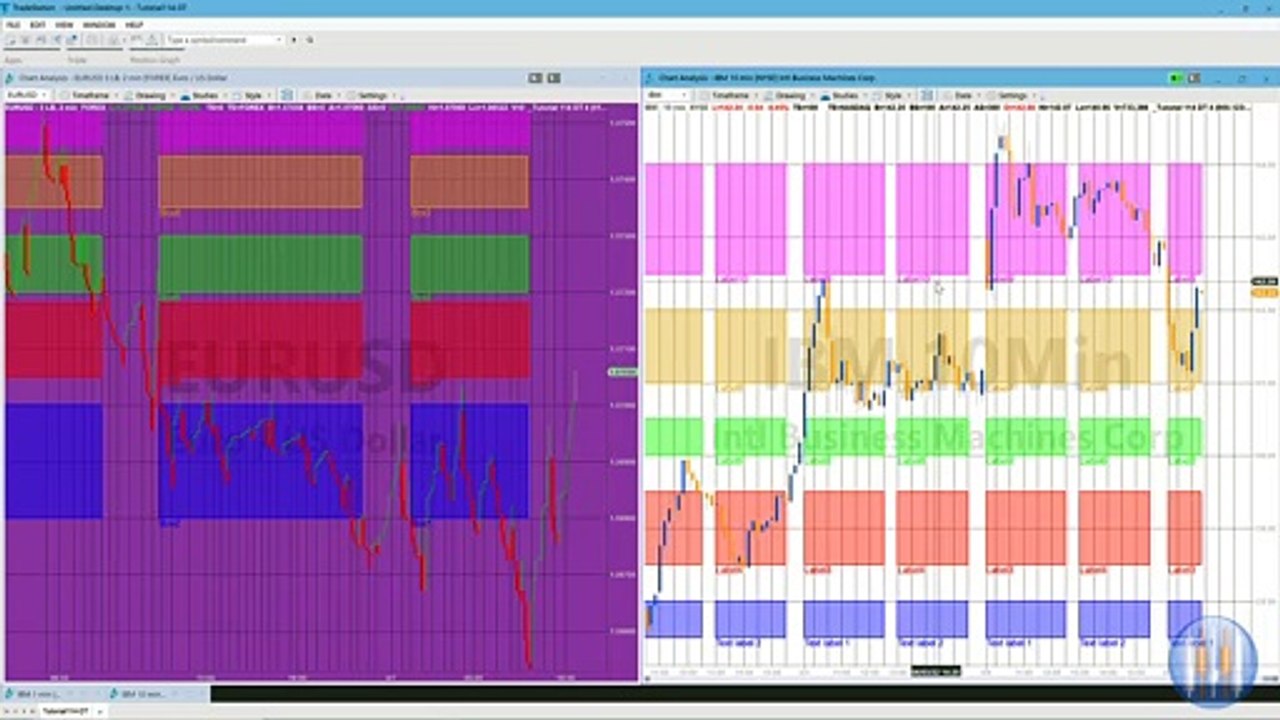Screen dimensions: 1280x720
Task: Open the HELP menu
Action: [x=134, y=24]
